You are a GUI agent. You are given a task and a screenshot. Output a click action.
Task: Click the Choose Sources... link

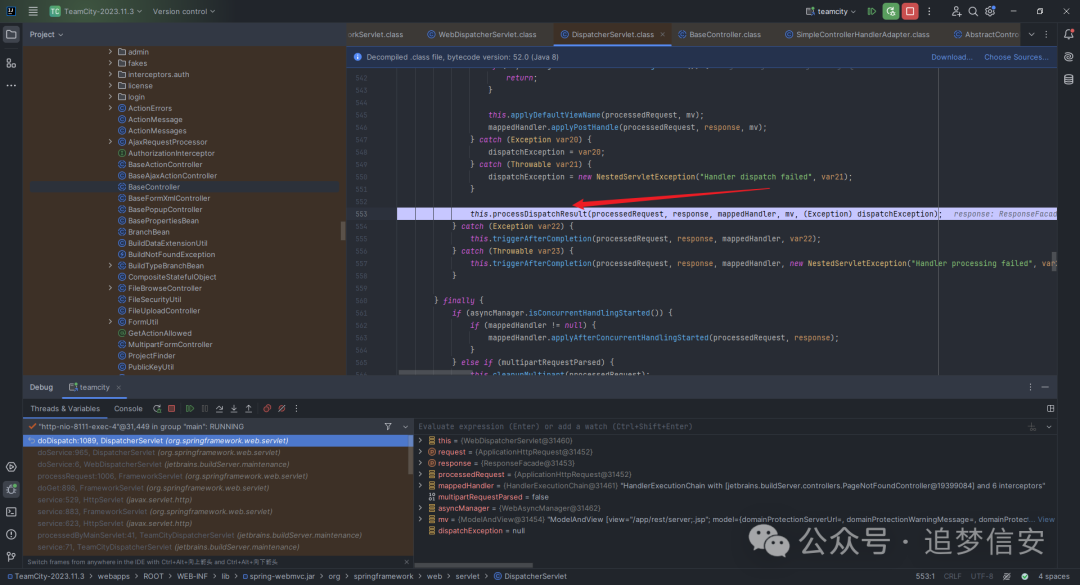pos(1015,57)
